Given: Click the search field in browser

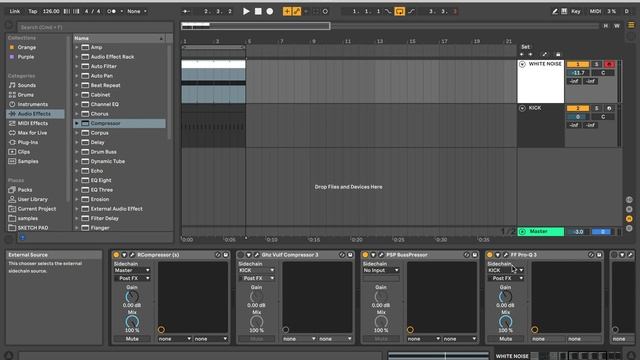Looking at the screenshot, I should tap(96, 27).
